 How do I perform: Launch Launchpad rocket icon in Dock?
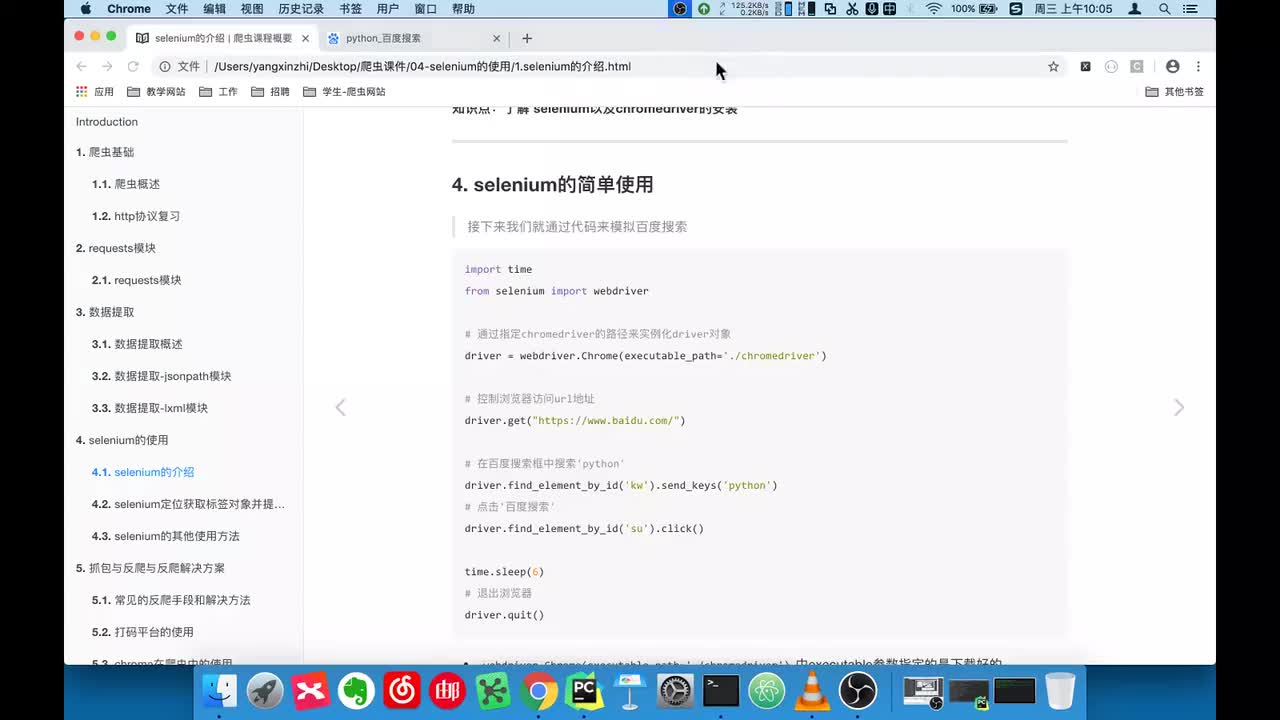(265, 691)
